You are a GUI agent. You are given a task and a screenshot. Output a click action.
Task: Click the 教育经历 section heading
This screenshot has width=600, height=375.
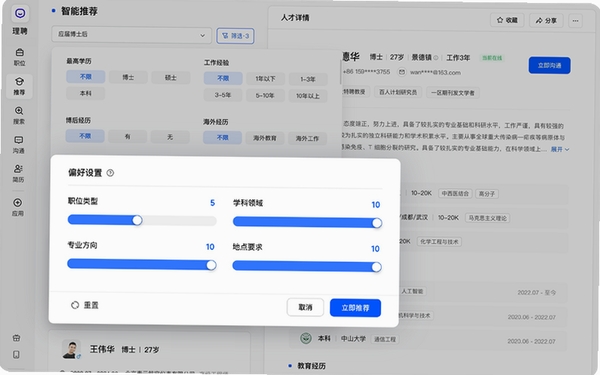click(x=311, y=366)
